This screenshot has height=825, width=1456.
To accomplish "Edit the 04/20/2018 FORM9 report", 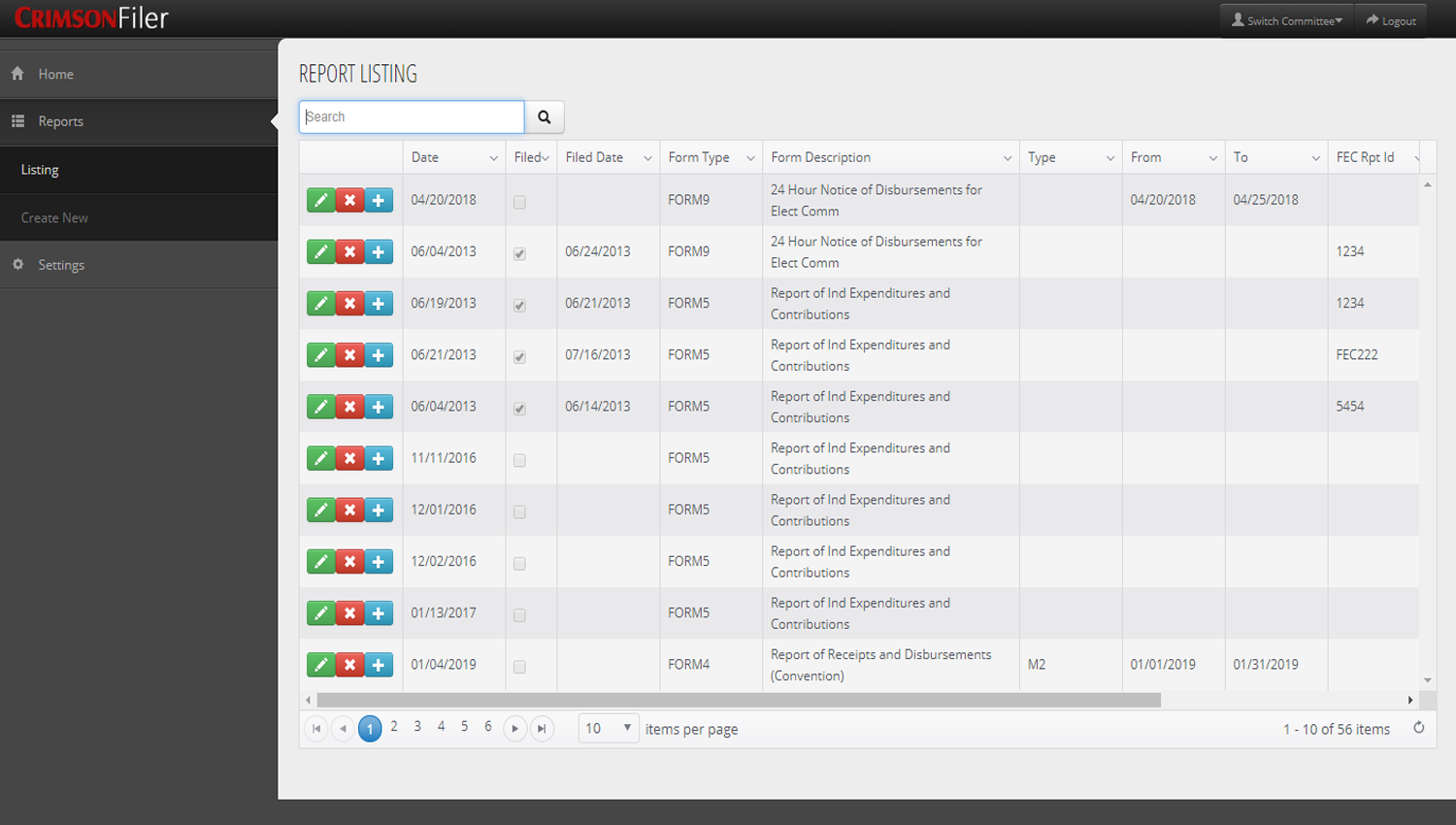I will [320, 200].
